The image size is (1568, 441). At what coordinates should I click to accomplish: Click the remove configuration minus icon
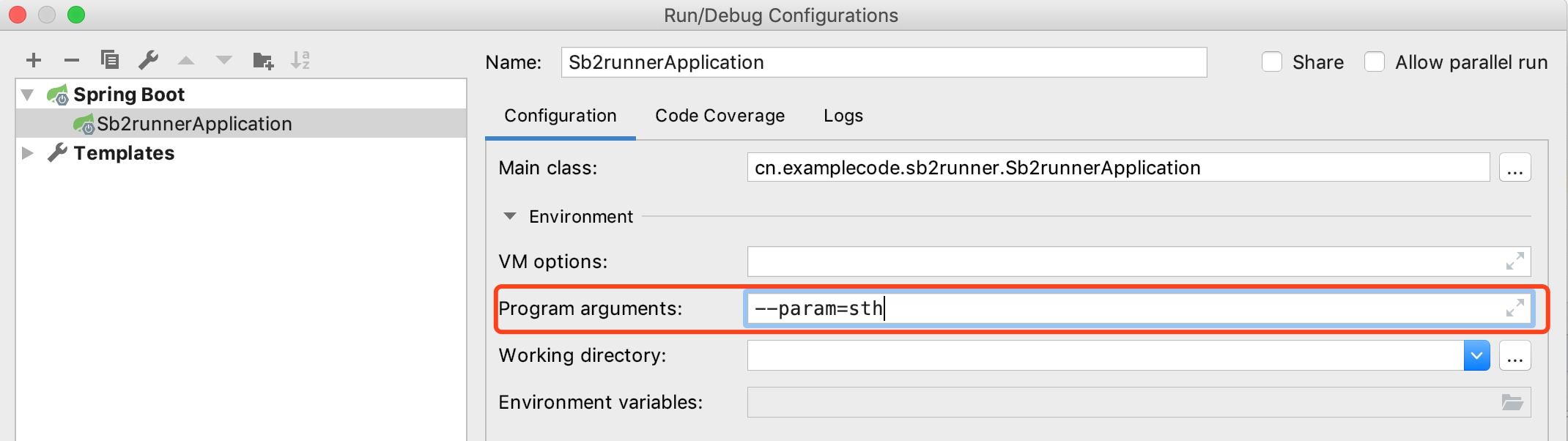72,60
